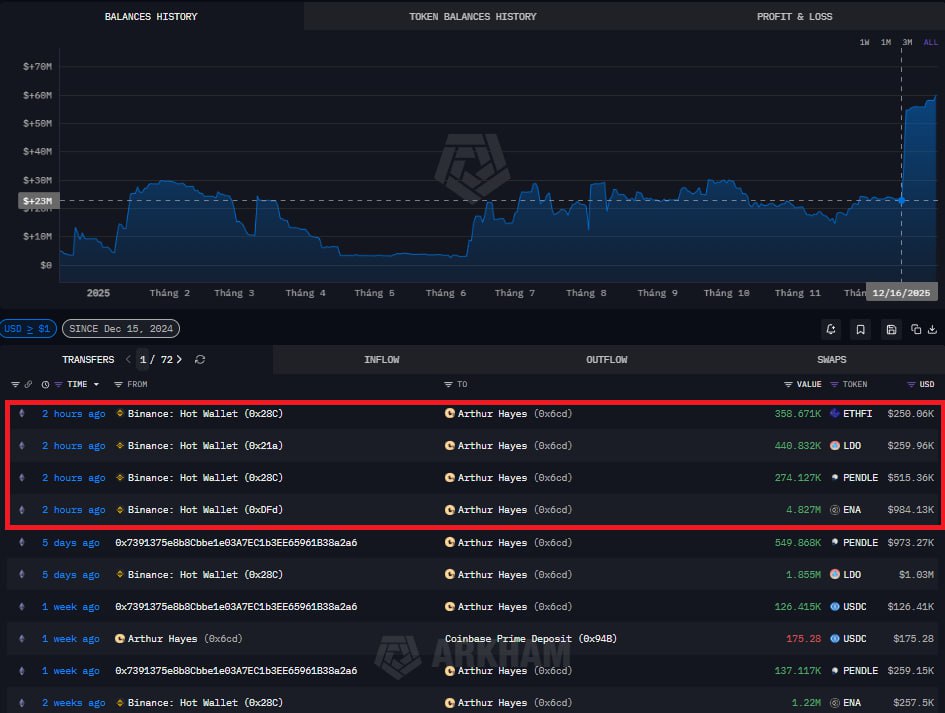Screen dimensions: 945x713
Task: Click the bookmark icon above transfers
Action: 860,329
